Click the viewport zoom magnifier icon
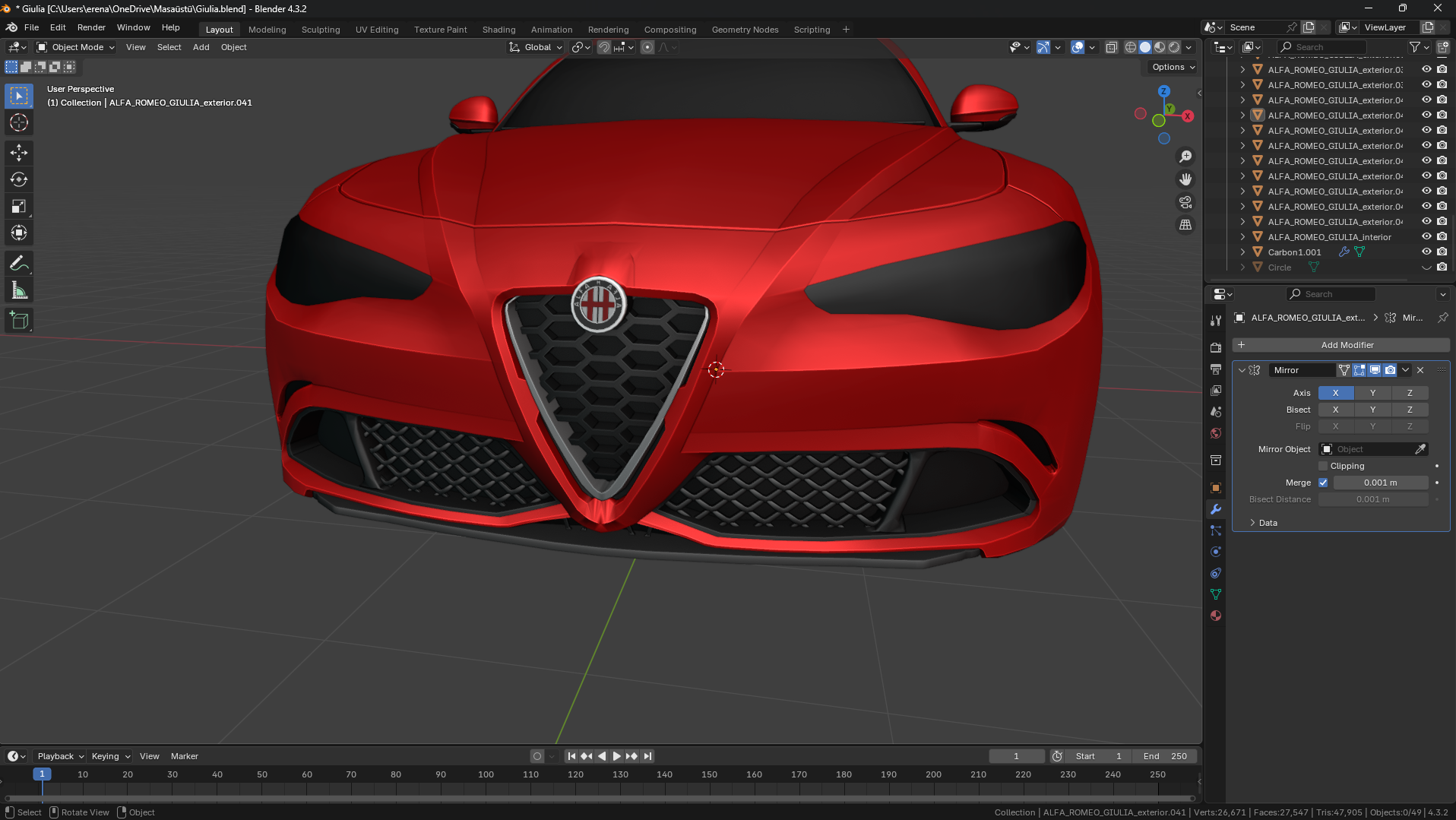The height and width of the screenshot is (820, 1456). (1185, 157)
